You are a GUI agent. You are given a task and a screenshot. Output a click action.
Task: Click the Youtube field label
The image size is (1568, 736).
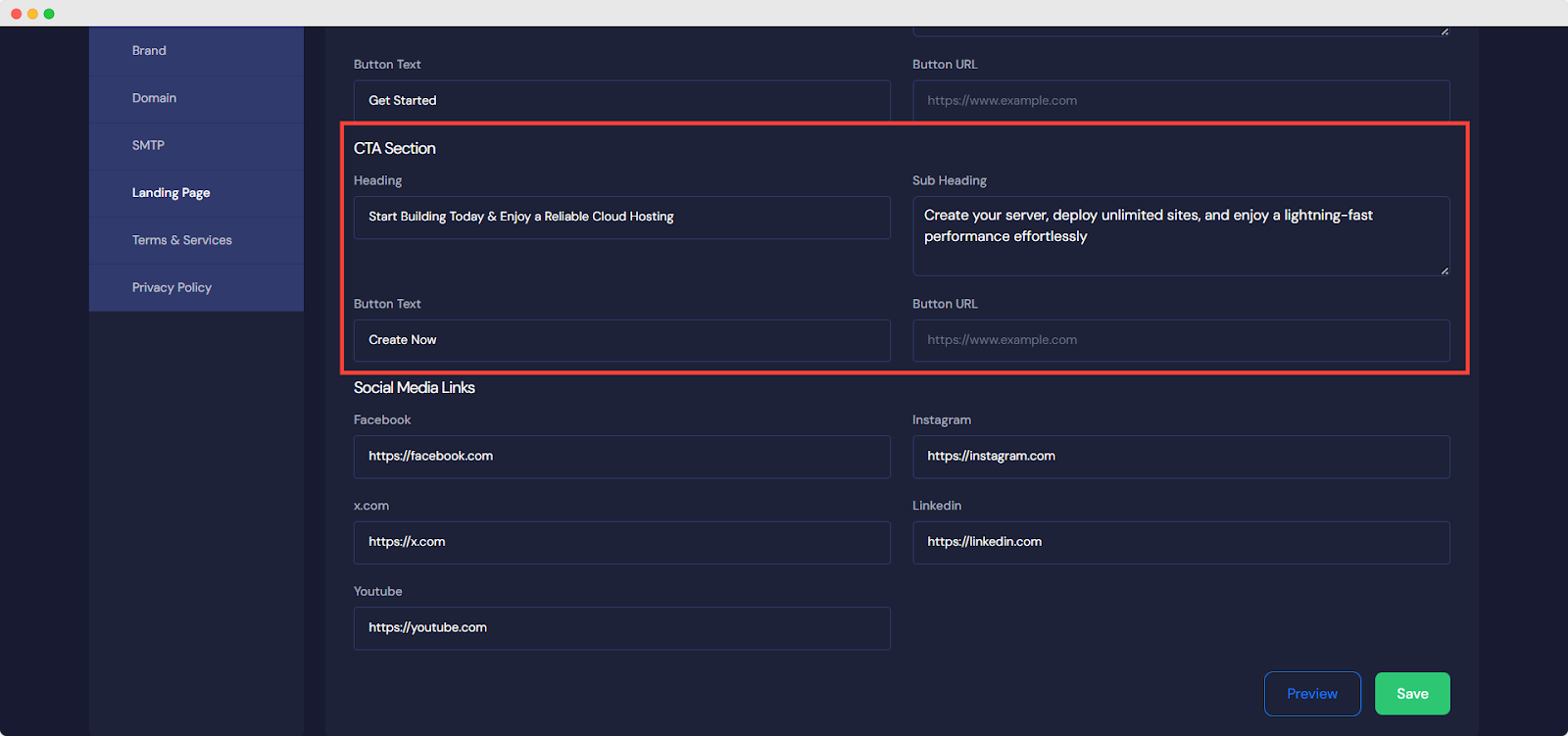[378, 591]
